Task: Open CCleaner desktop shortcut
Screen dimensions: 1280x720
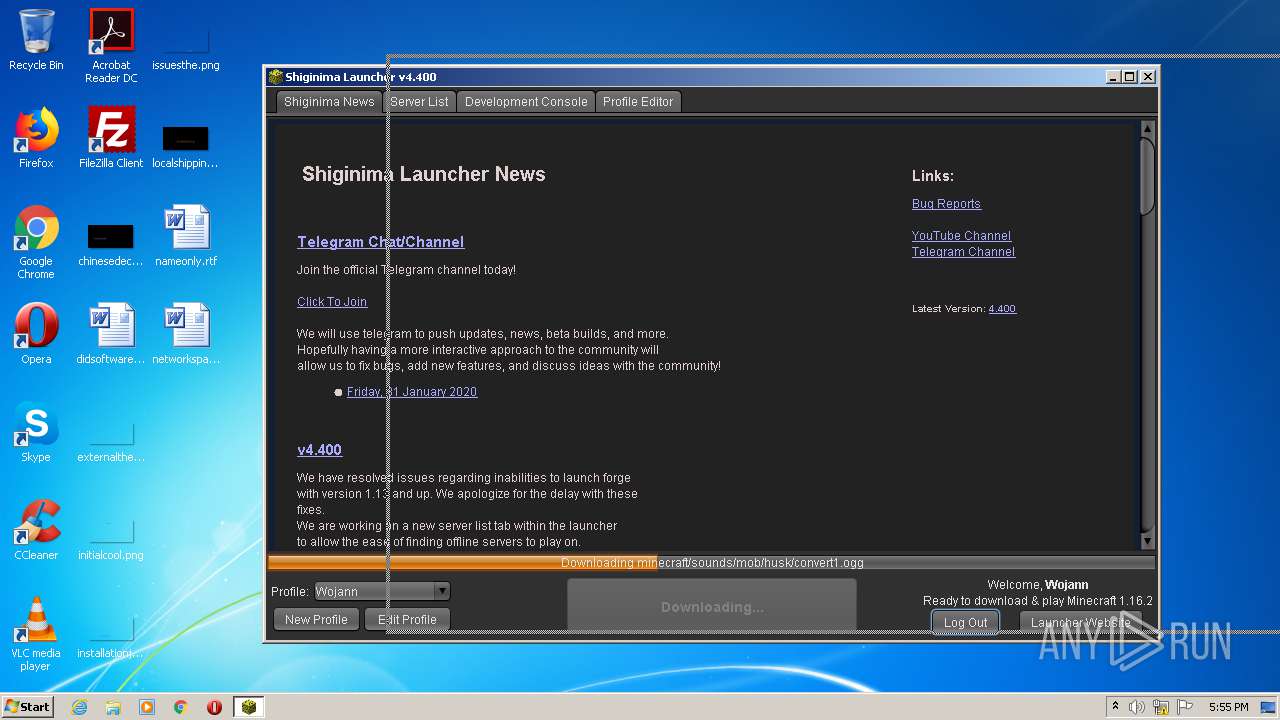Action: [36, 530]
